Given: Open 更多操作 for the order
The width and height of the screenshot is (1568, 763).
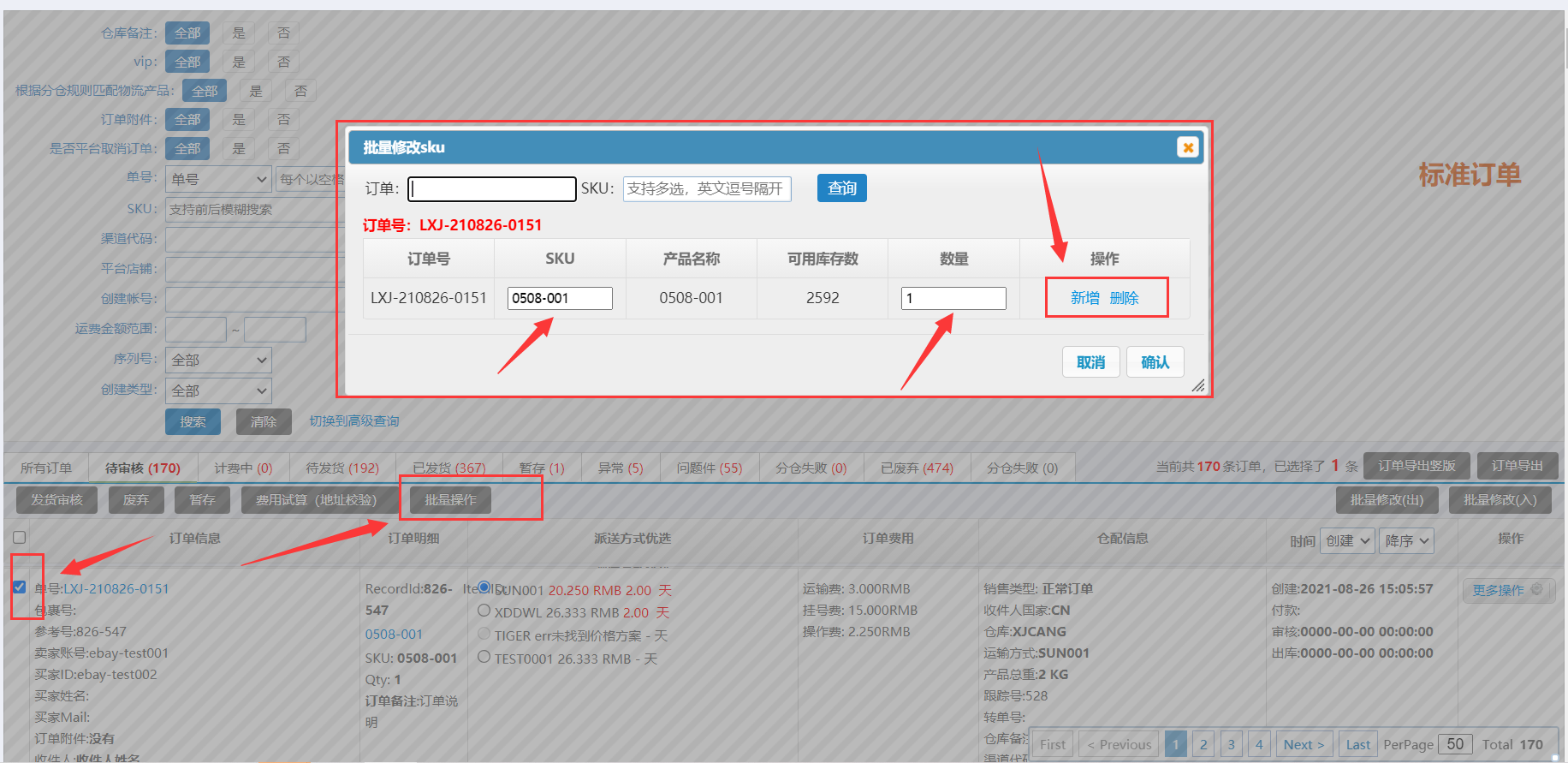Looking at the screenshot, I should pos(1506,590).
